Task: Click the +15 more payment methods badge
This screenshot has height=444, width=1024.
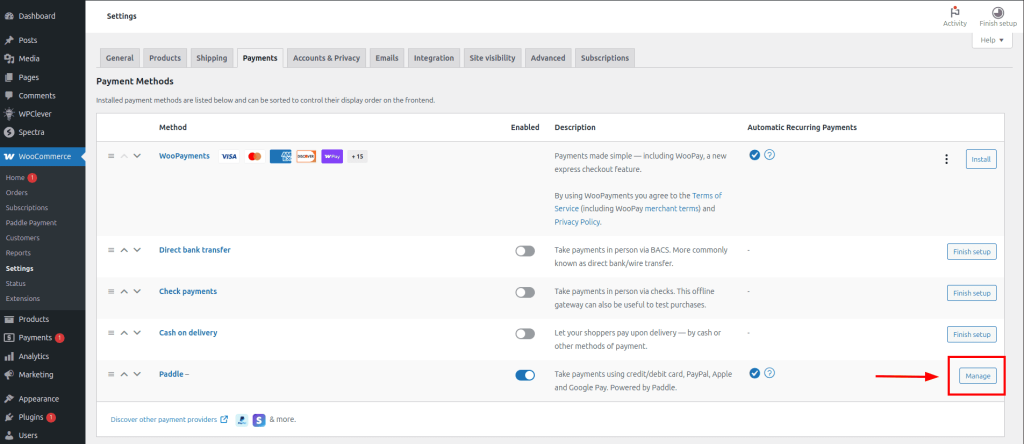Action: click(x=357, y=157)
